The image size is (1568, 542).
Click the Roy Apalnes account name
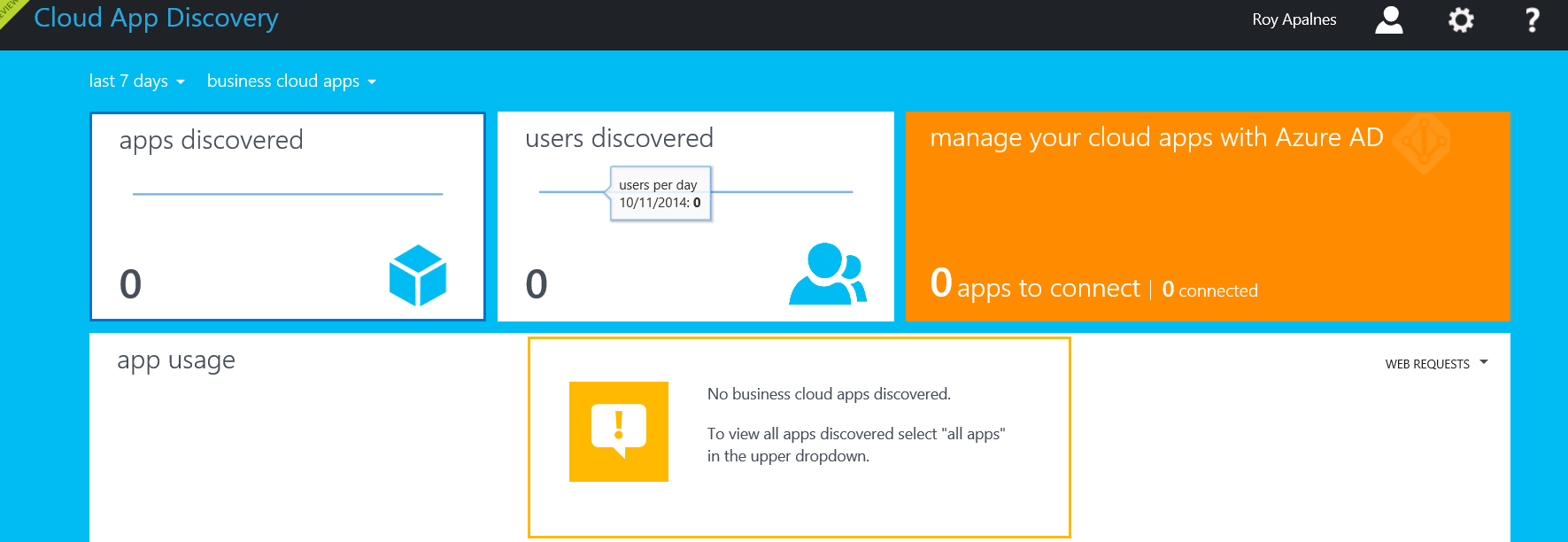pyautogui.click(x=1294, y=19)
